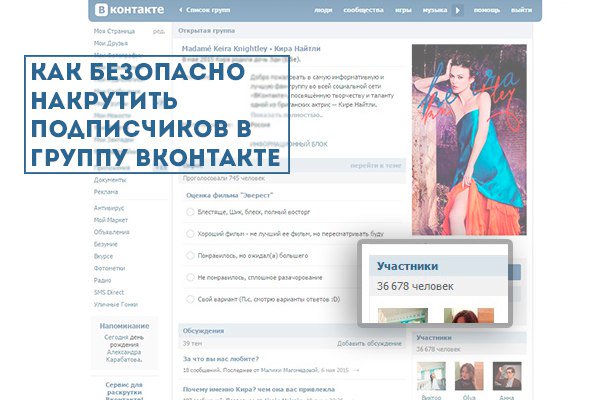
Task: Open Безумие app in left sidebar
Action: [106, 244]
